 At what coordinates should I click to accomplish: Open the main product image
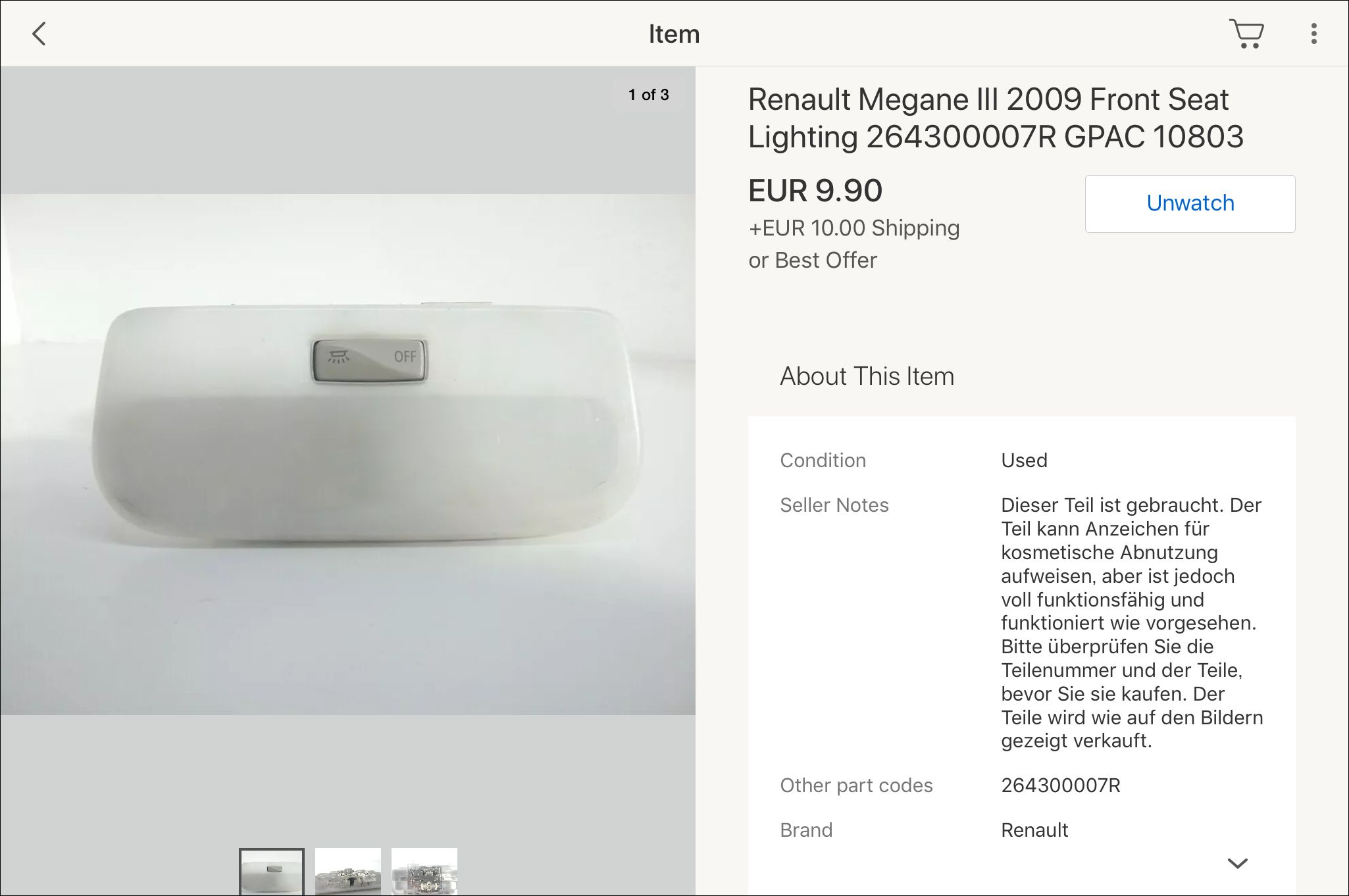coord(347,454)
